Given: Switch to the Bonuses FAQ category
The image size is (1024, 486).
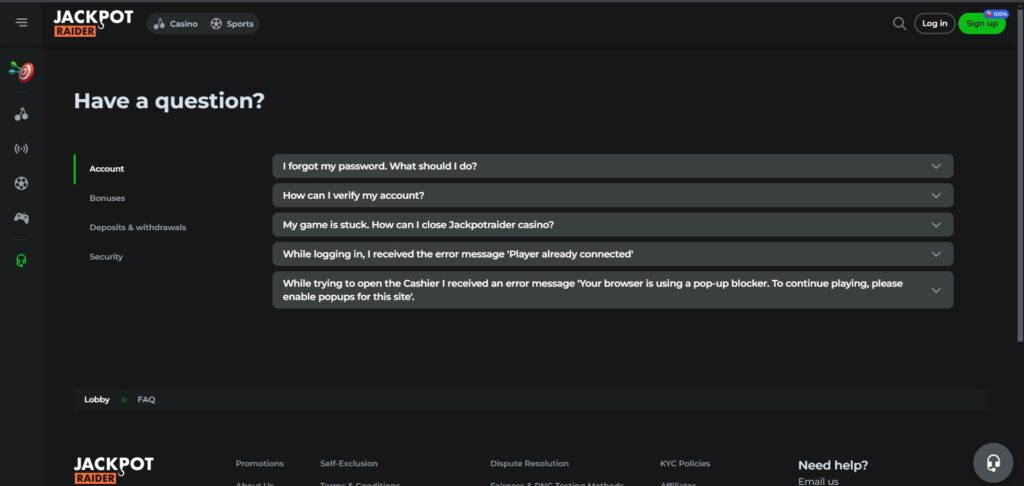Looking at the screenshot, I should pos(107,198).
